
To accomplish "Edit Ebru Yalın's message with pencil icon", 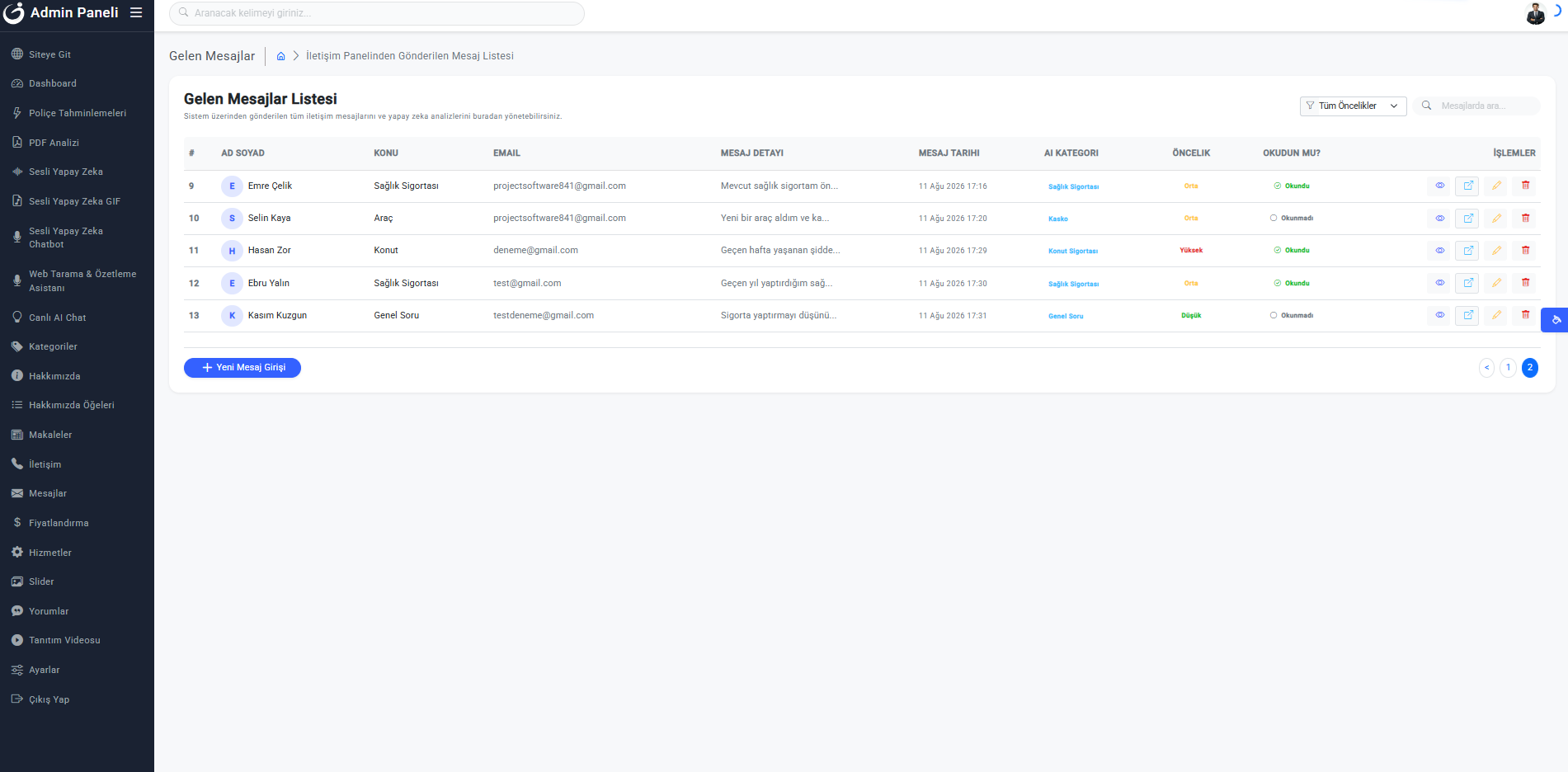I will pyautogui.click(x=1496, y=283).
